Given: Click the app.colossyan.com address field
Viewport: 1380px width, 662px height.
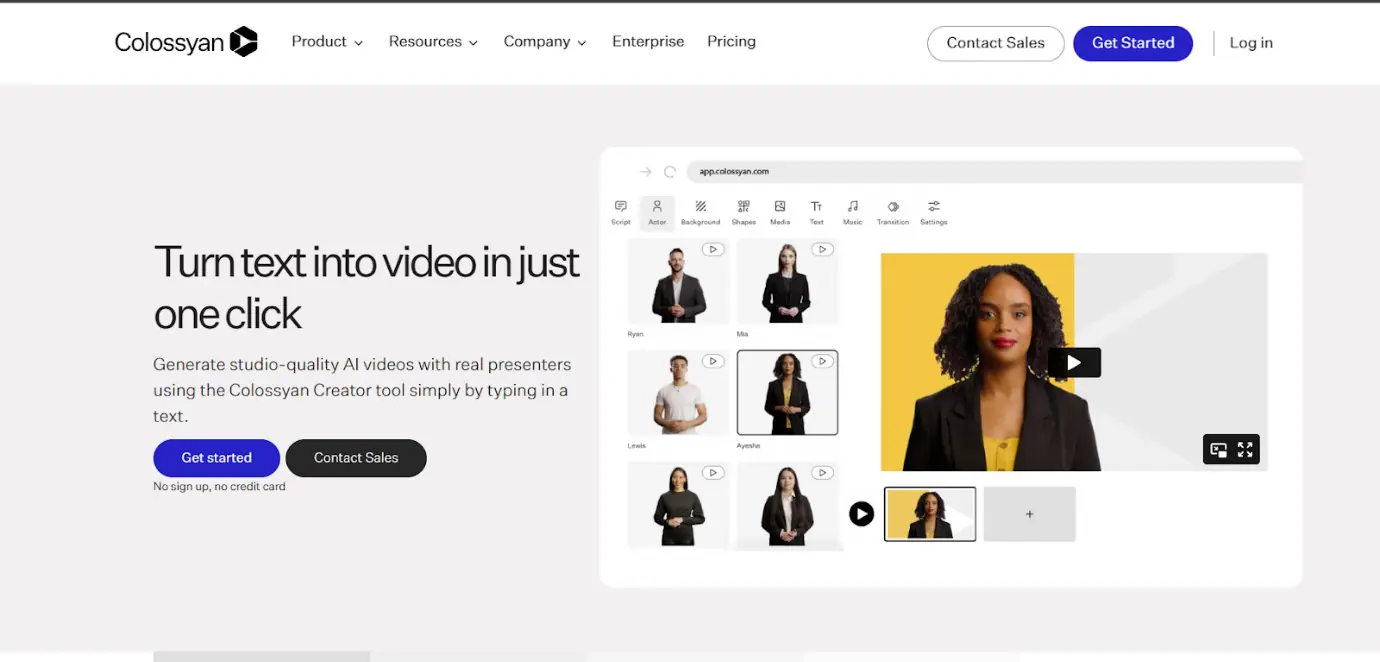Looking at the screenshot, I should click(993, 172).
